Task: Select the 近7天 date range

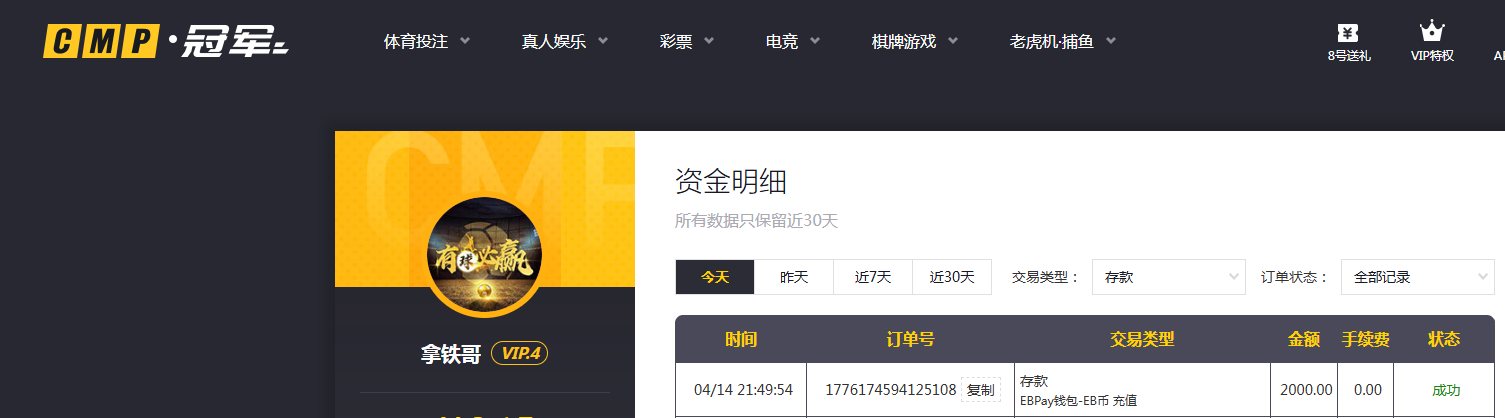Action: click(873, 277)
